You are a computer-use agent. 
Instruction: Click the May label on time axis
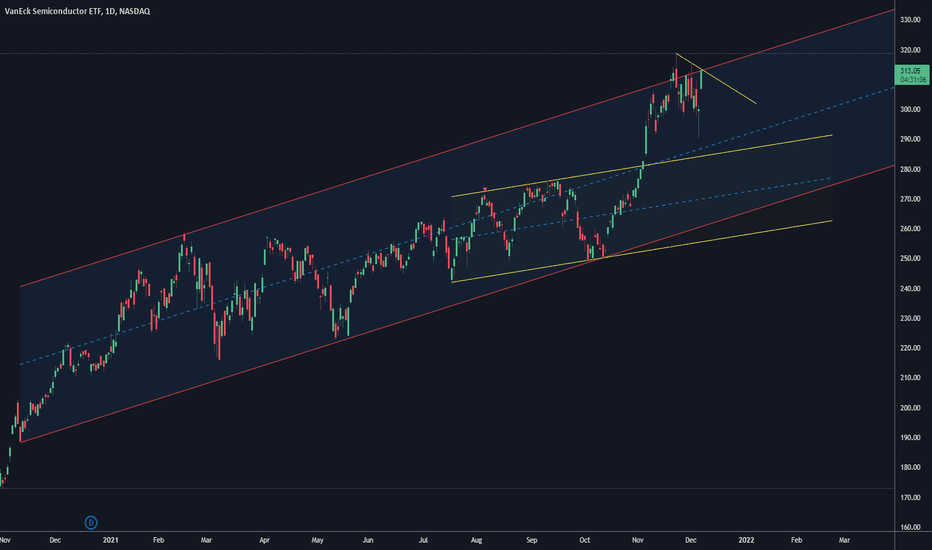[x=317, y=540]
